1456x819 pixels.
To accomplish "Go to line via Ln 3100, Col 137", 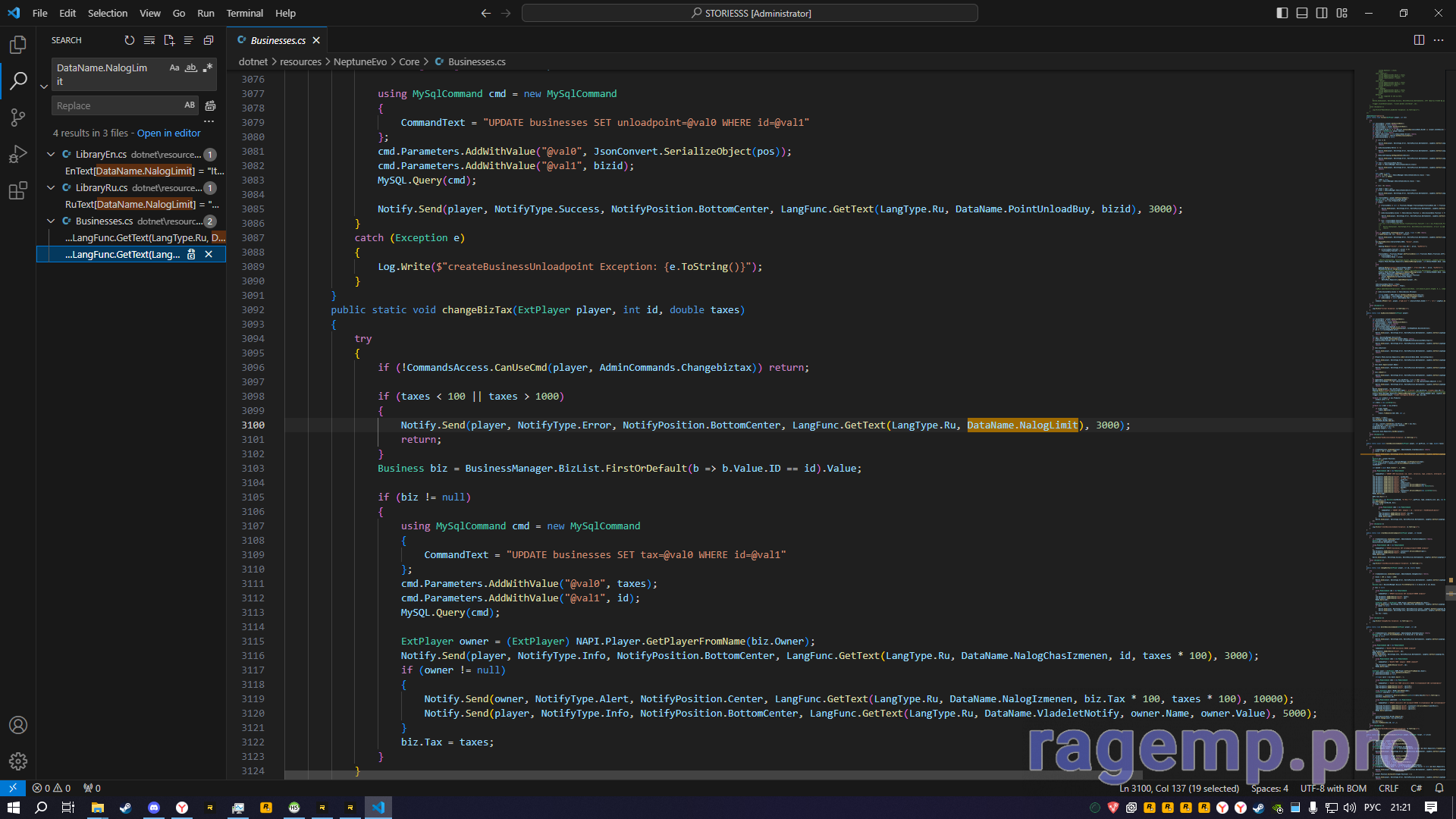I will (1179, 788).
